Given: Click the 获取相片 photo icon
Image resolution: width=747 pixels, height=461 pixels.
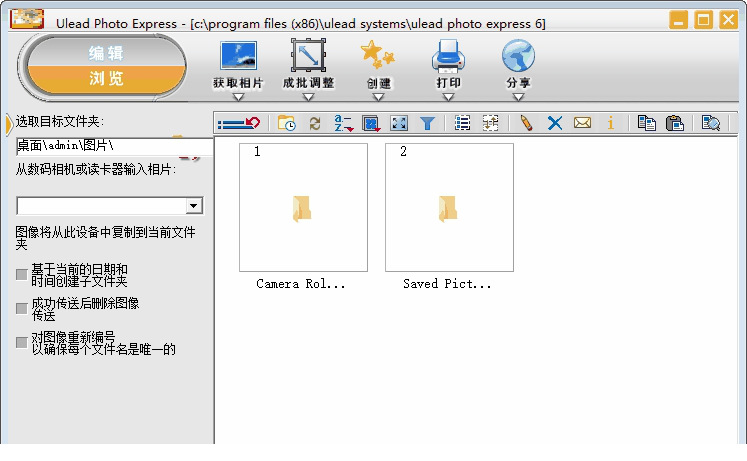Looking at the screenshot, I should tap(238, 56).
